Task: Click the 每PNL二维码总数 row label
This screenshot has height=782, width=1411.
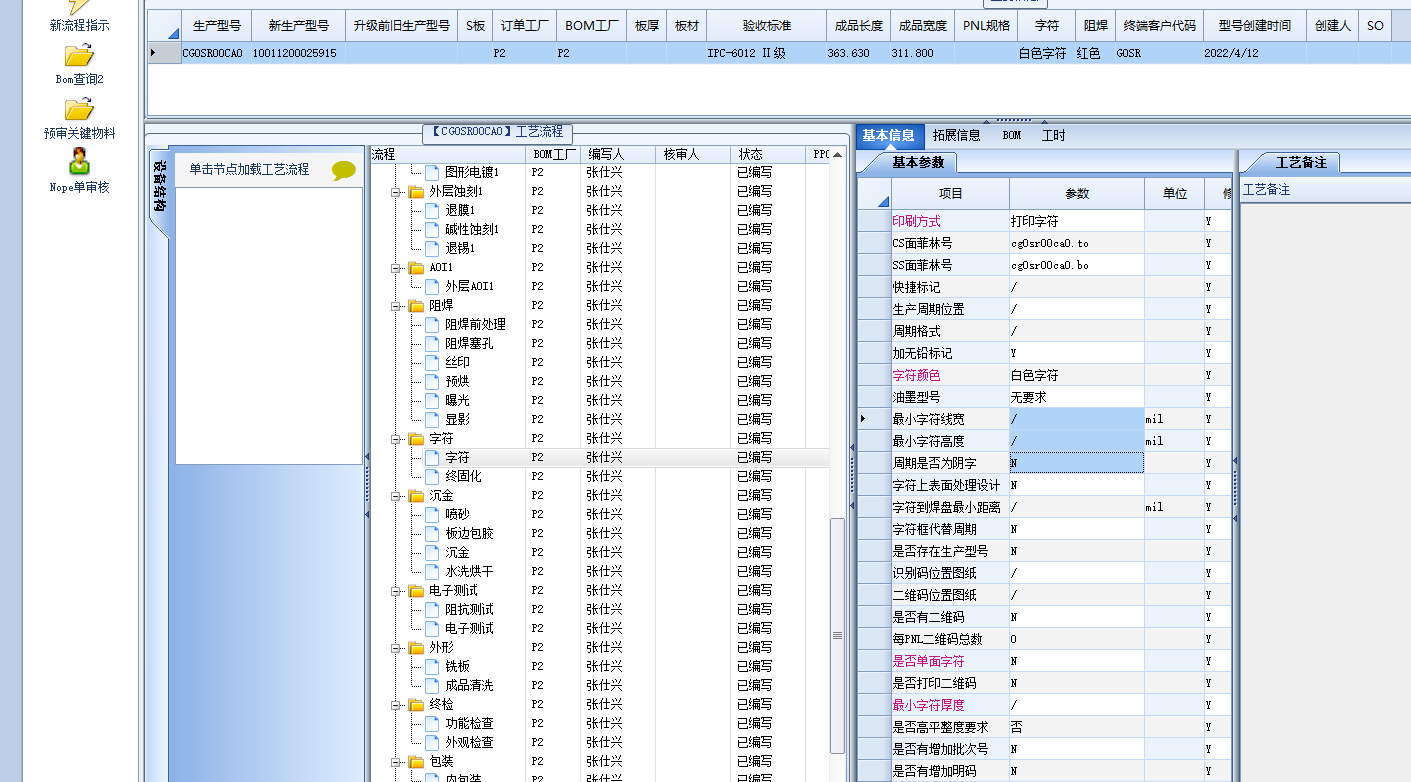Action: click(x=938, y=639)
